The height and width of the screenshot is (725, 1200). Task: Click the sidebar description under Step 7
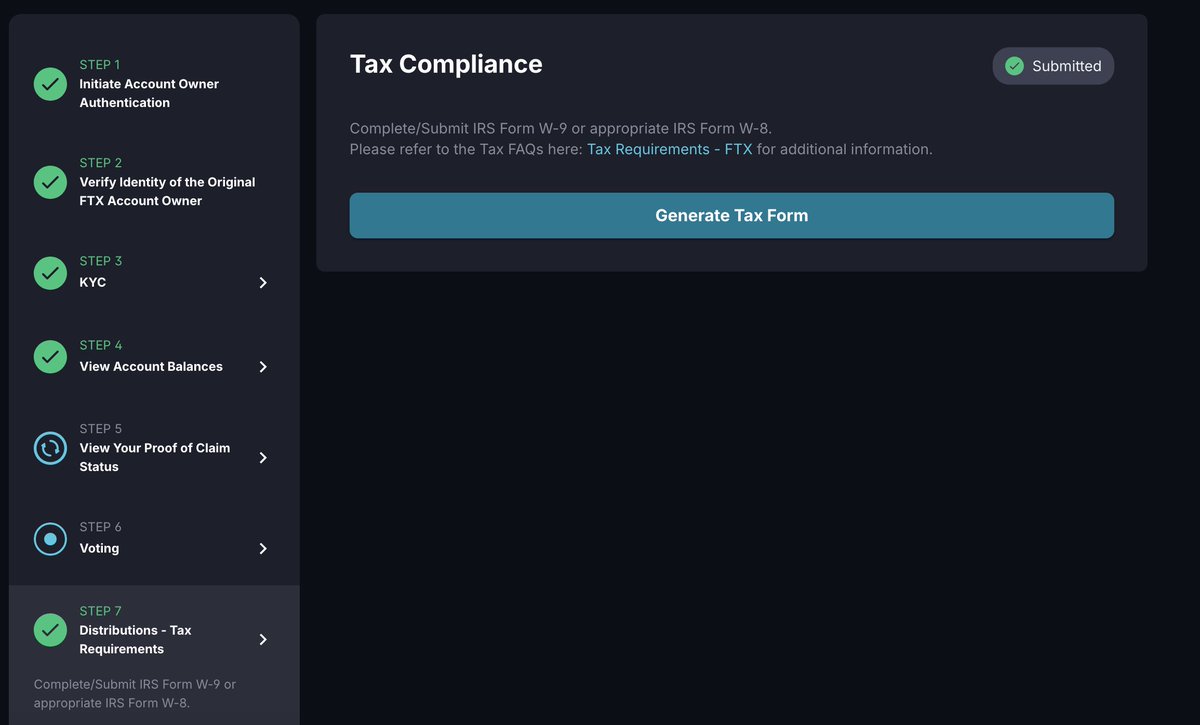(135, 693)
